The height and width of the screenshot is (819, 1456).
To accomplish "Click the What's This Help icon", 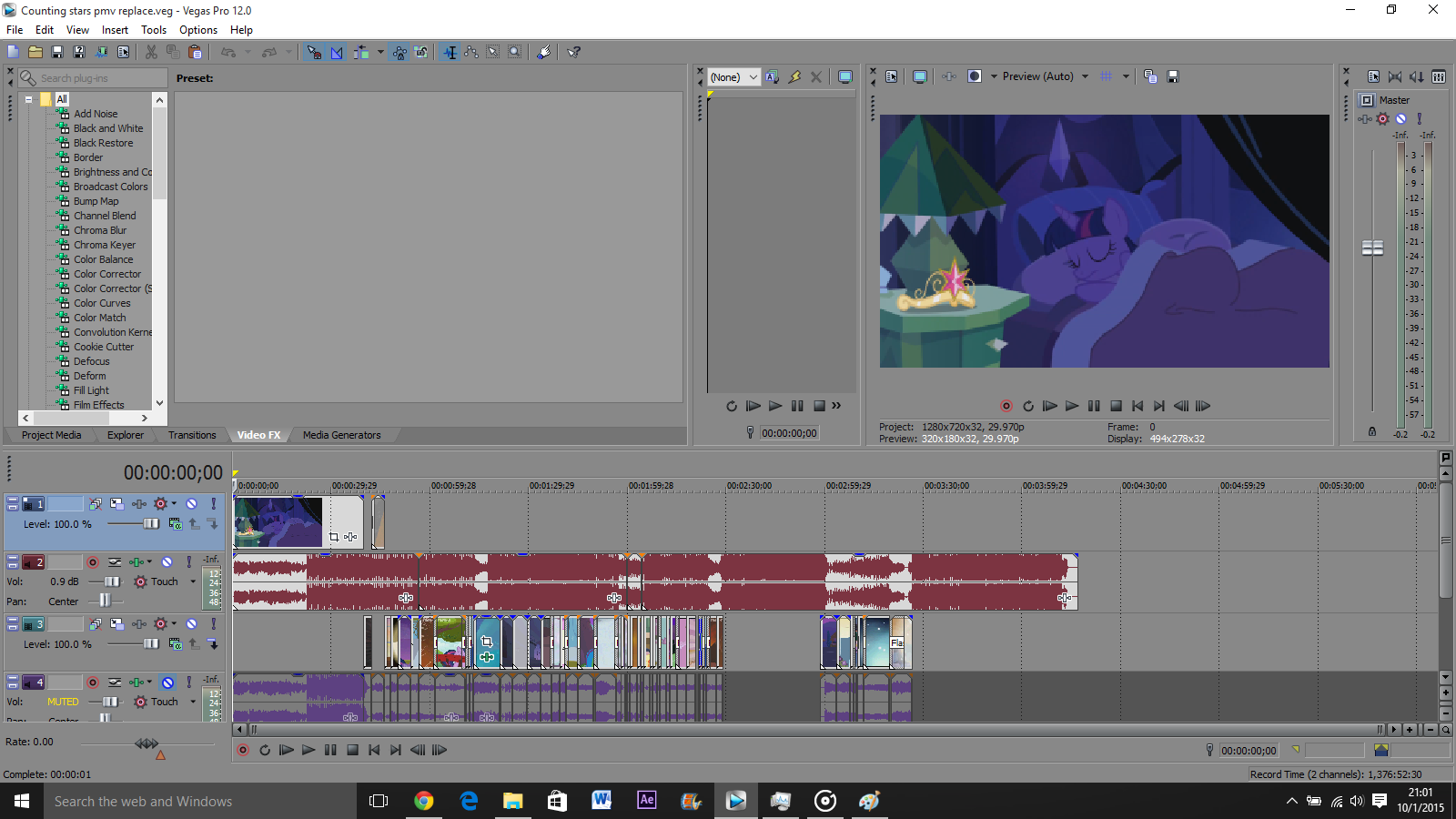I will tap(573, 52).
